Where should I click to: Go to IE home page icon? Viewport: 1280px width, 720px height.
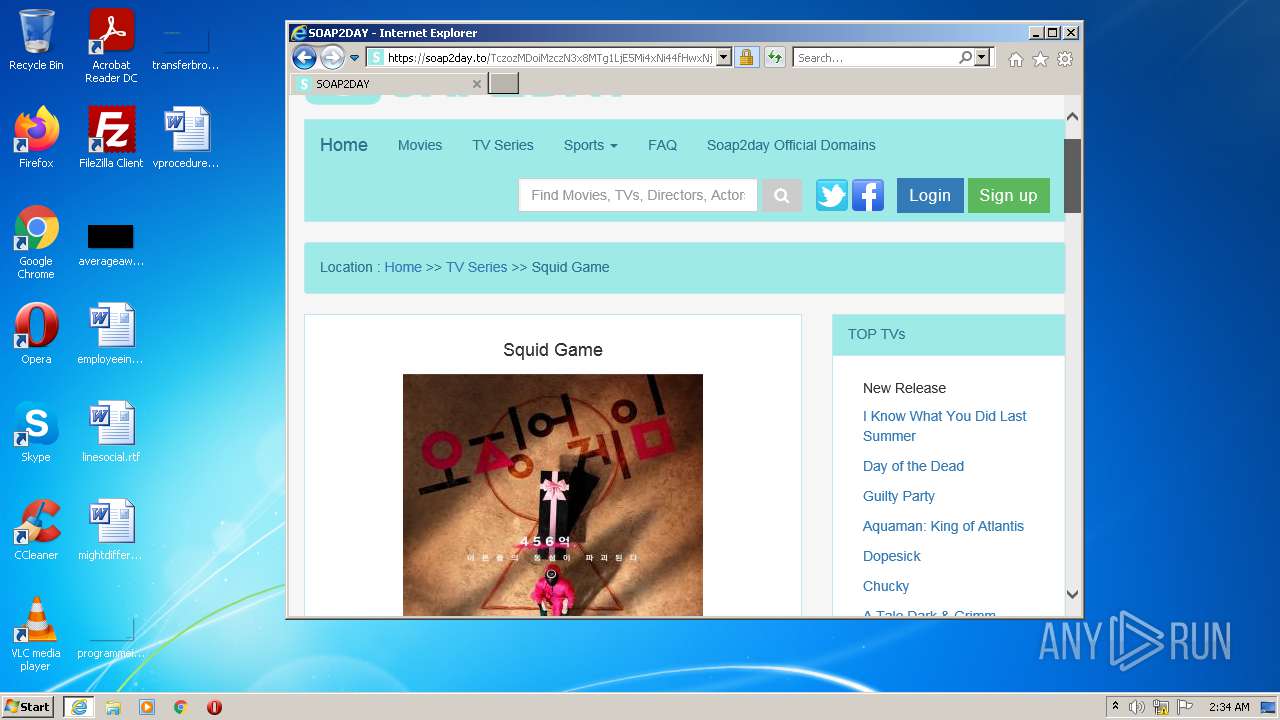(1016, 59)
